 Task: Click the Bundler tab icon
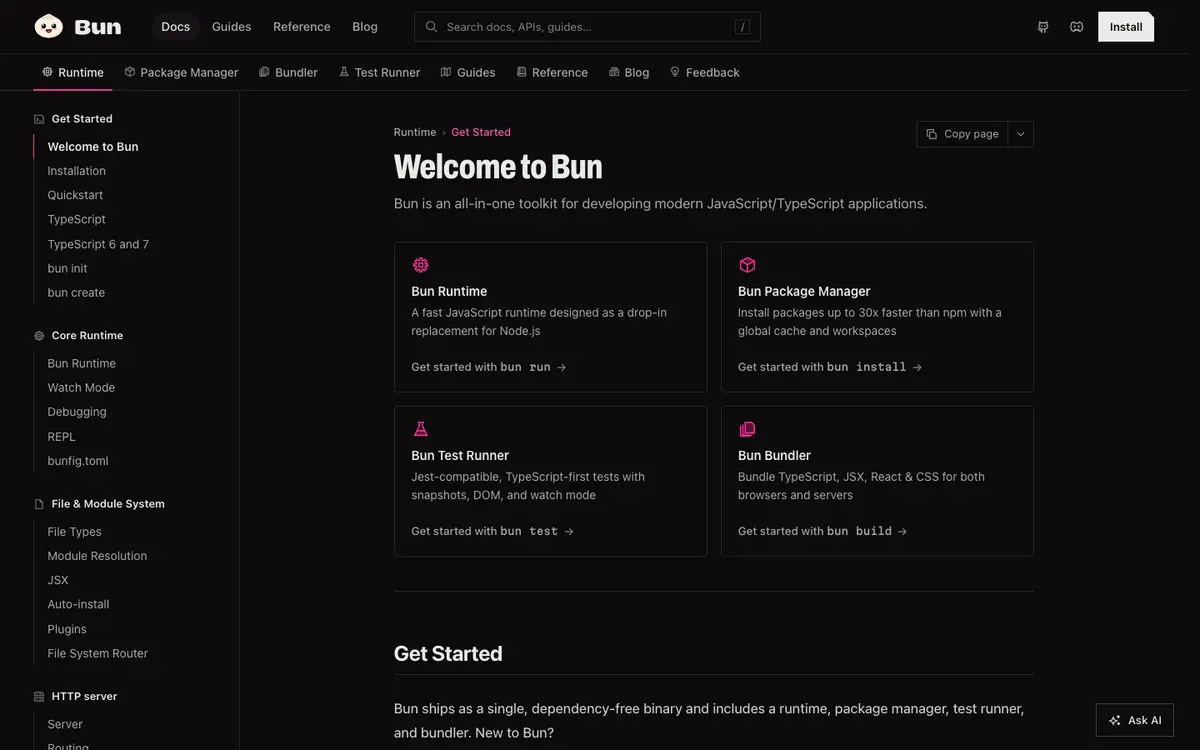[264, 72]
